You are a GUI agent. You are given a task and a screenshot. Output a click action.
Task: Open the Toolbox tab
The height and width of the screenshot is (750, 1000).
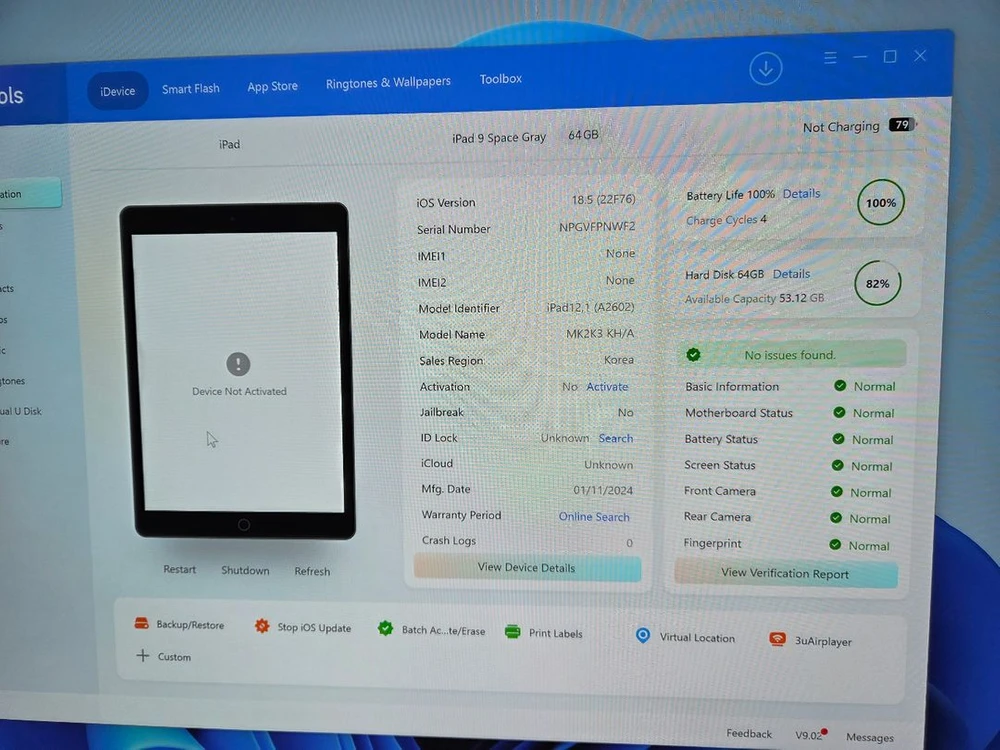501,79
